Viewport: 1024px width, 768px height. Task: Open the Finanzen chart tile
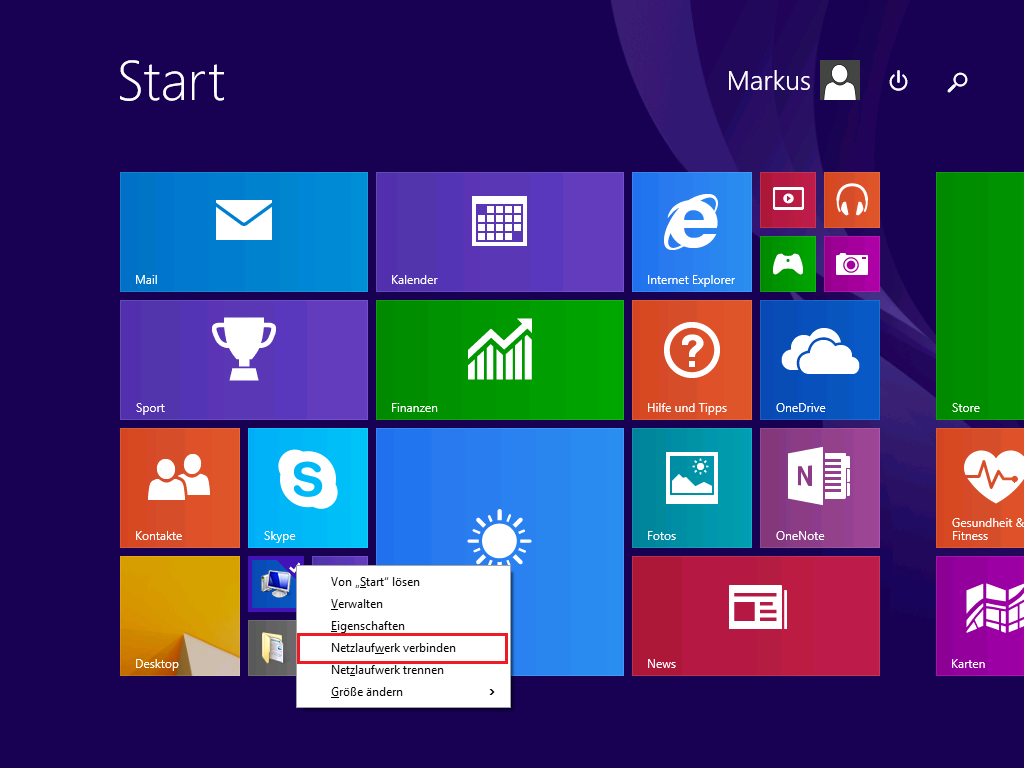click(500, 360)
